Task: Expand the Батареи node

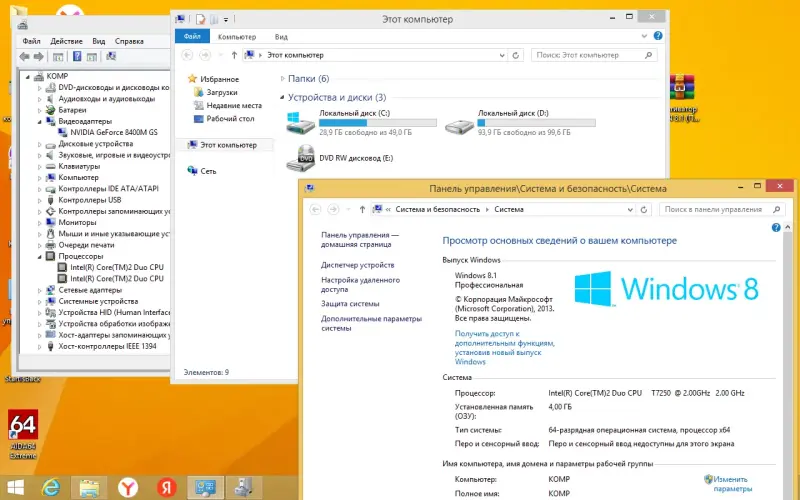Action: pos(39,110)
